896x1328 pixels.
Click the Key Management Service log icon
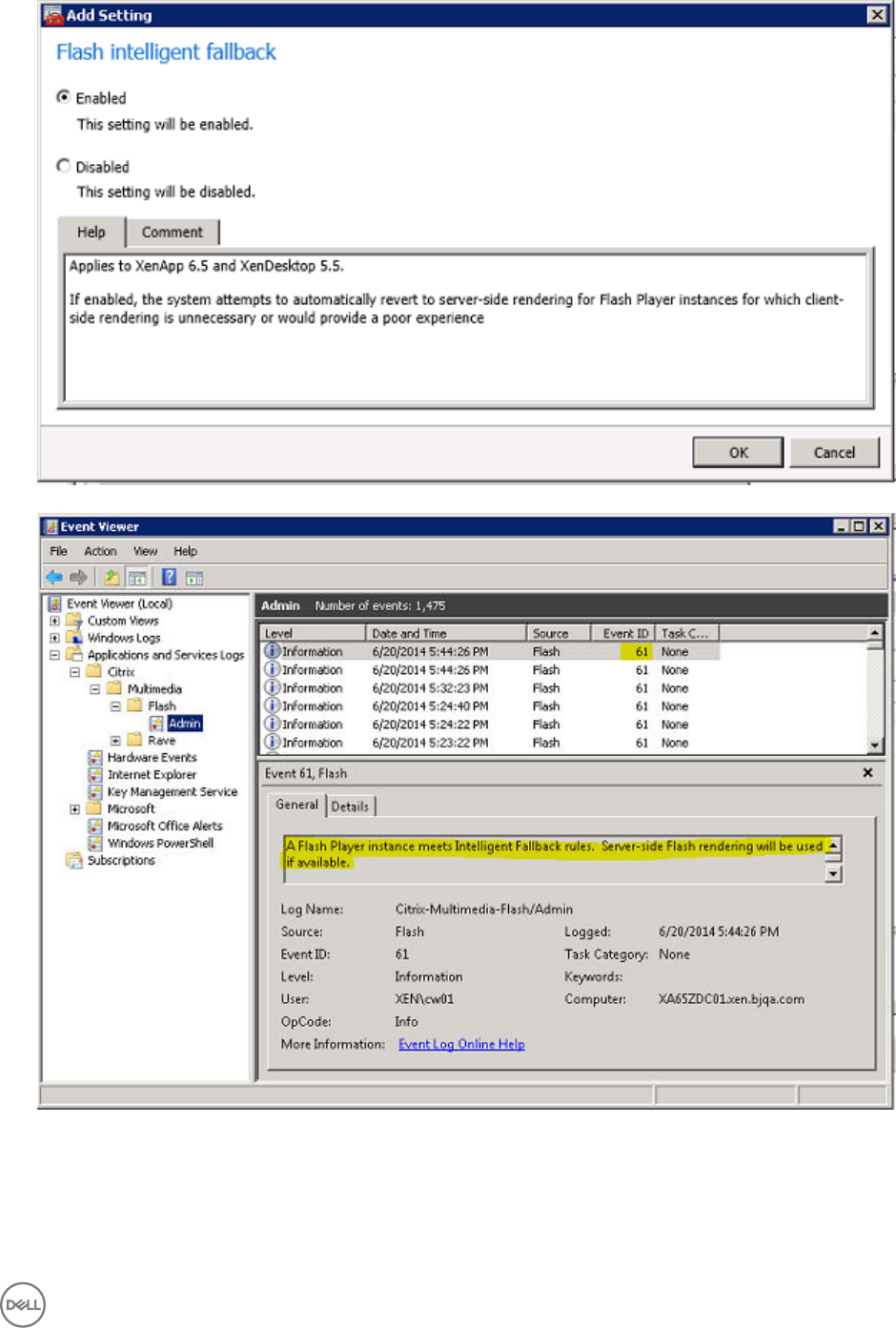95,791
